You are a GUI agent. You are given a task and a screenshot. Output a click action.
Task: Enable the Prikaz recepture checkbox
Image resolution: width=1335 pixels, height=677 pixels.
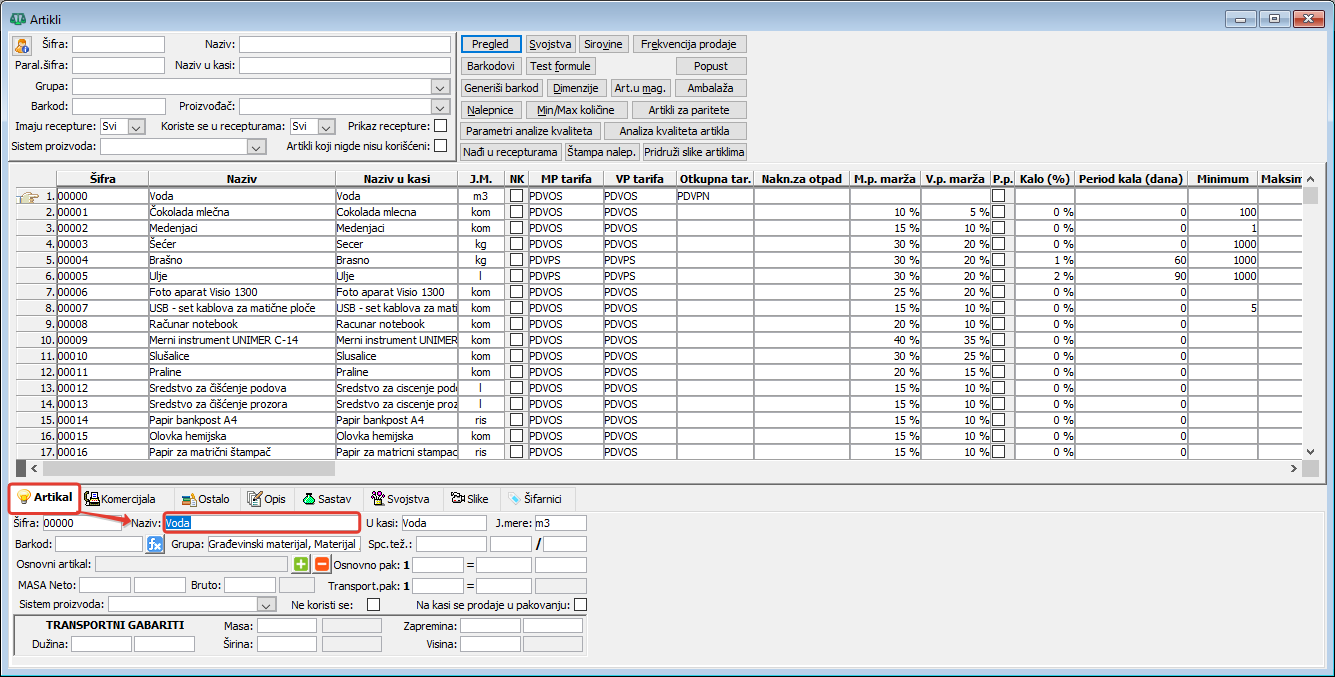pos(440,126)
